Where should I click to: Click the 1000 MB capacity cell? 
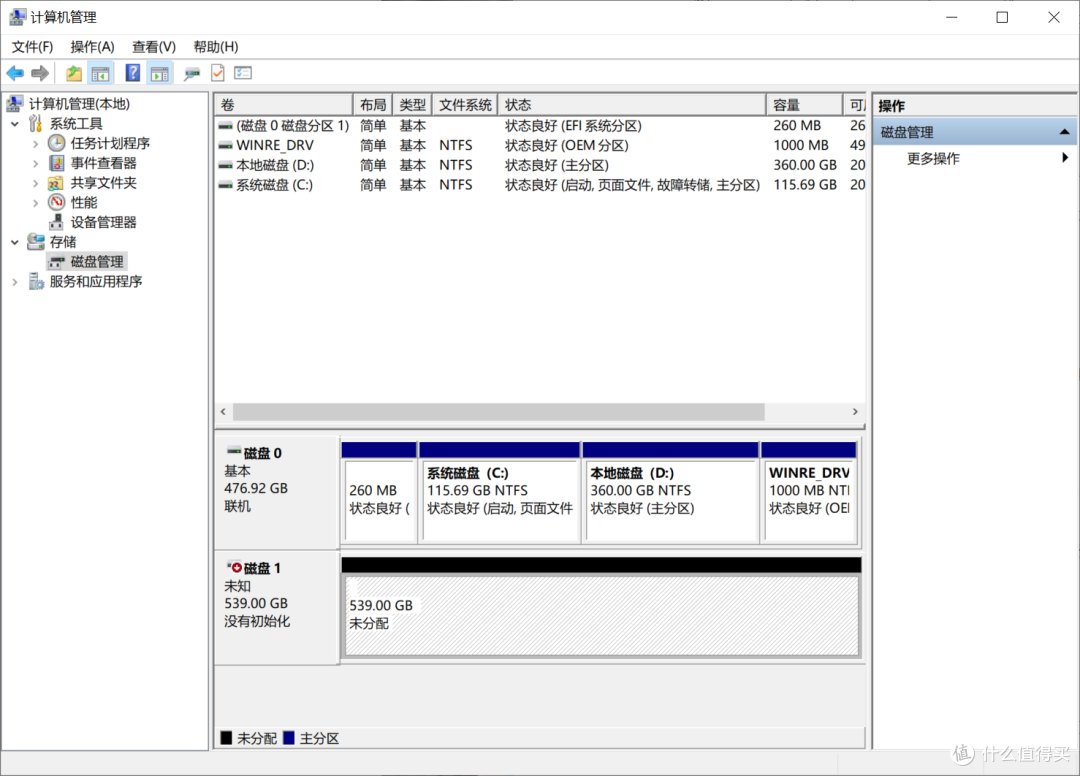click(801, 145)
